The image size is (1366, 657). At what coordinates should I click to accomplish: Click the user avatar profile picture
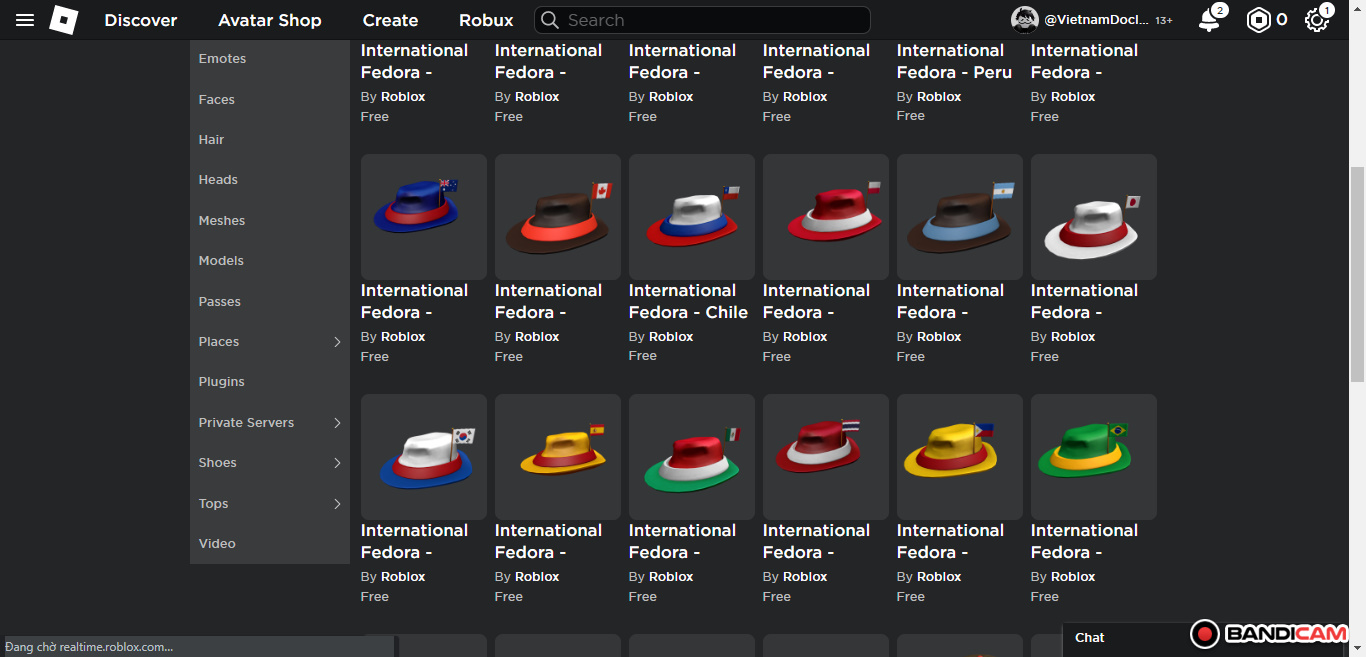tap(1024, 20)
